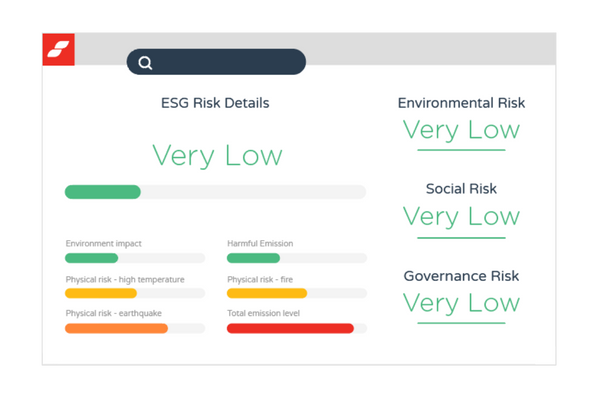
Task: Select the earthquake risk orange bar
Action: pos(134,328)
